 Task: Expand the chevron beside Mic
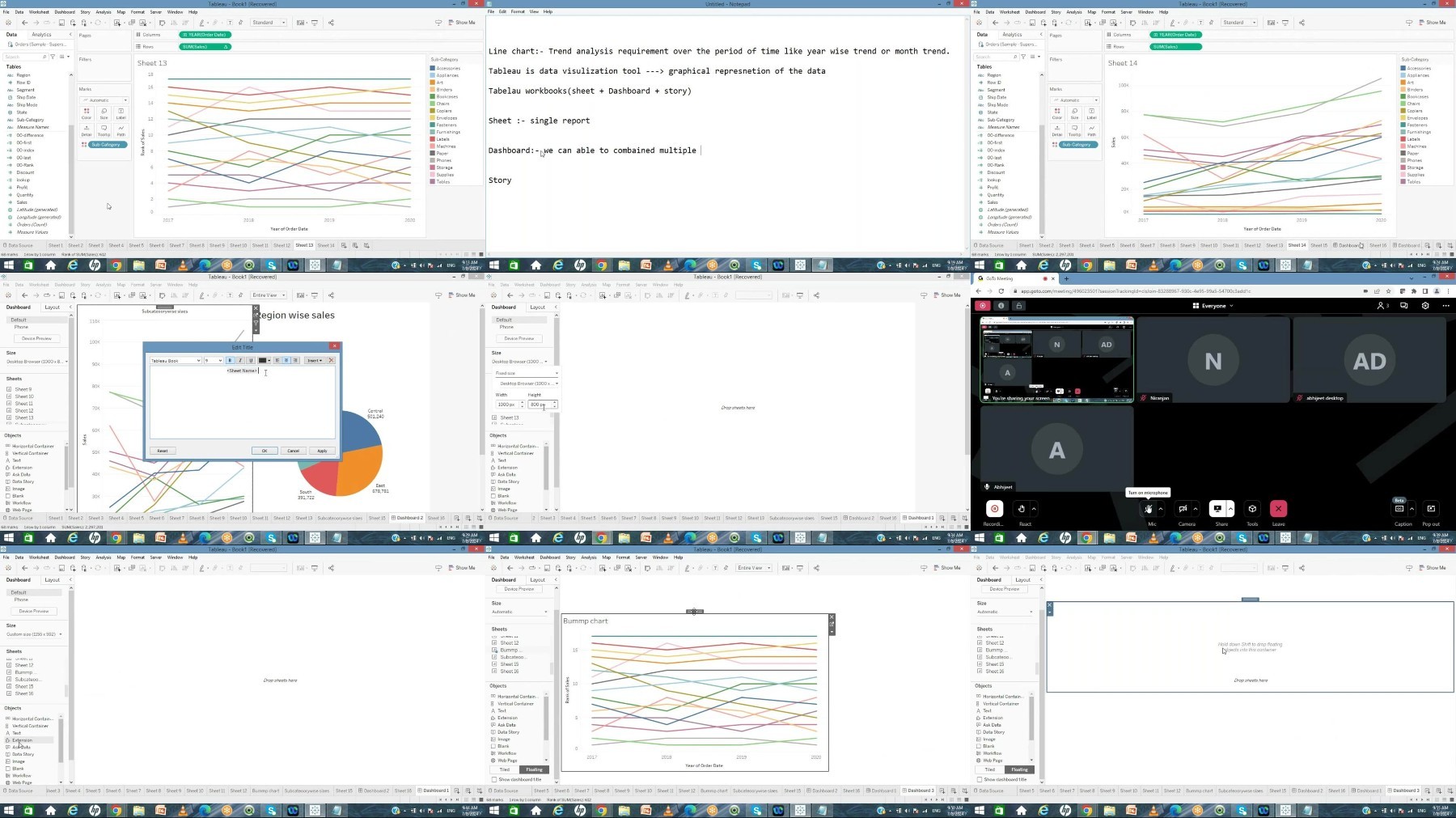click(x=1161, y=509)
